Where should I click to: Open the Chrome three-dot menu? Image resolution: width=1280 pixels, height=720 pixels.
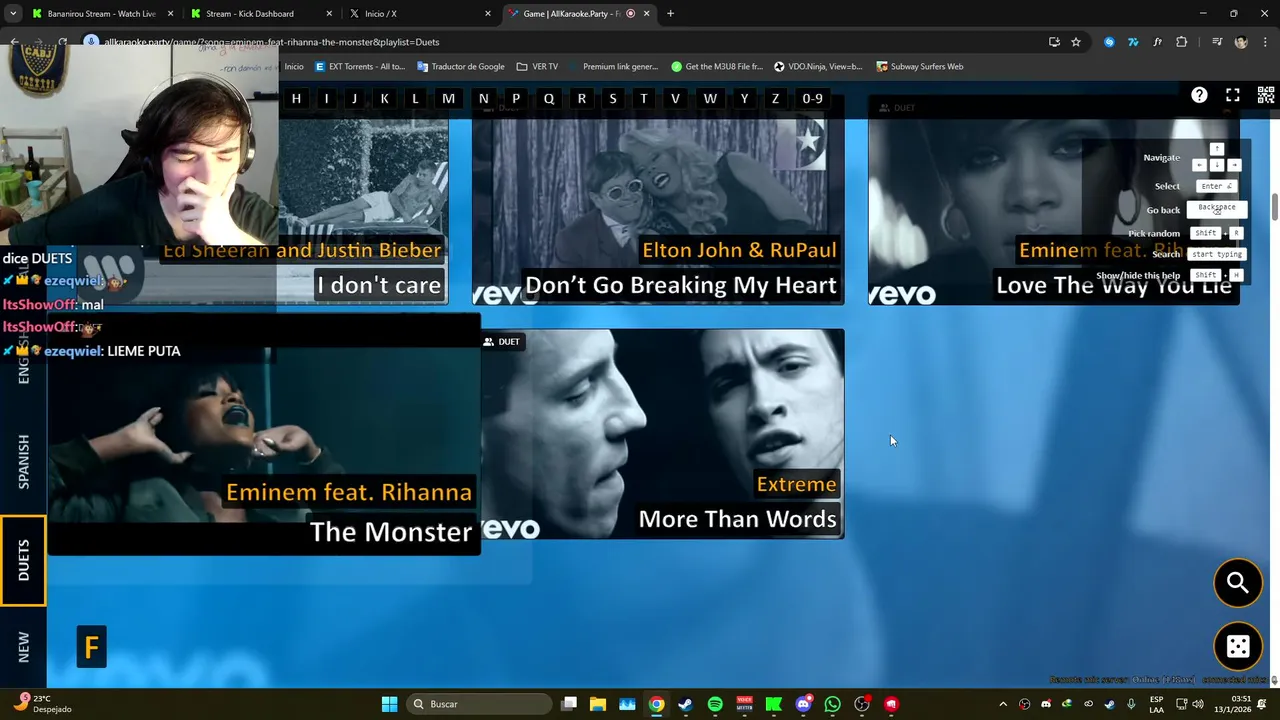[x=1265, y=42]
